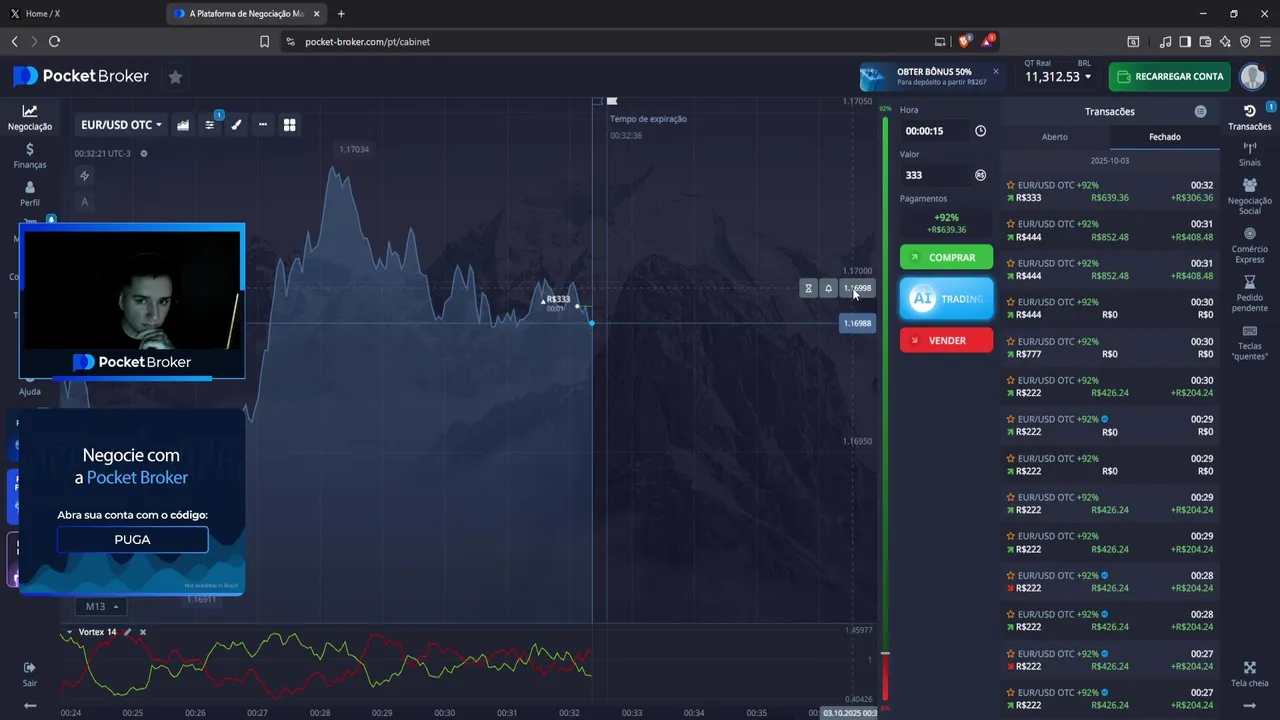Favorite the R$777 EUR/USD OTC transaction star
The width and height of the screenshot is (1280, 720).
click(x=1011, y=341)
